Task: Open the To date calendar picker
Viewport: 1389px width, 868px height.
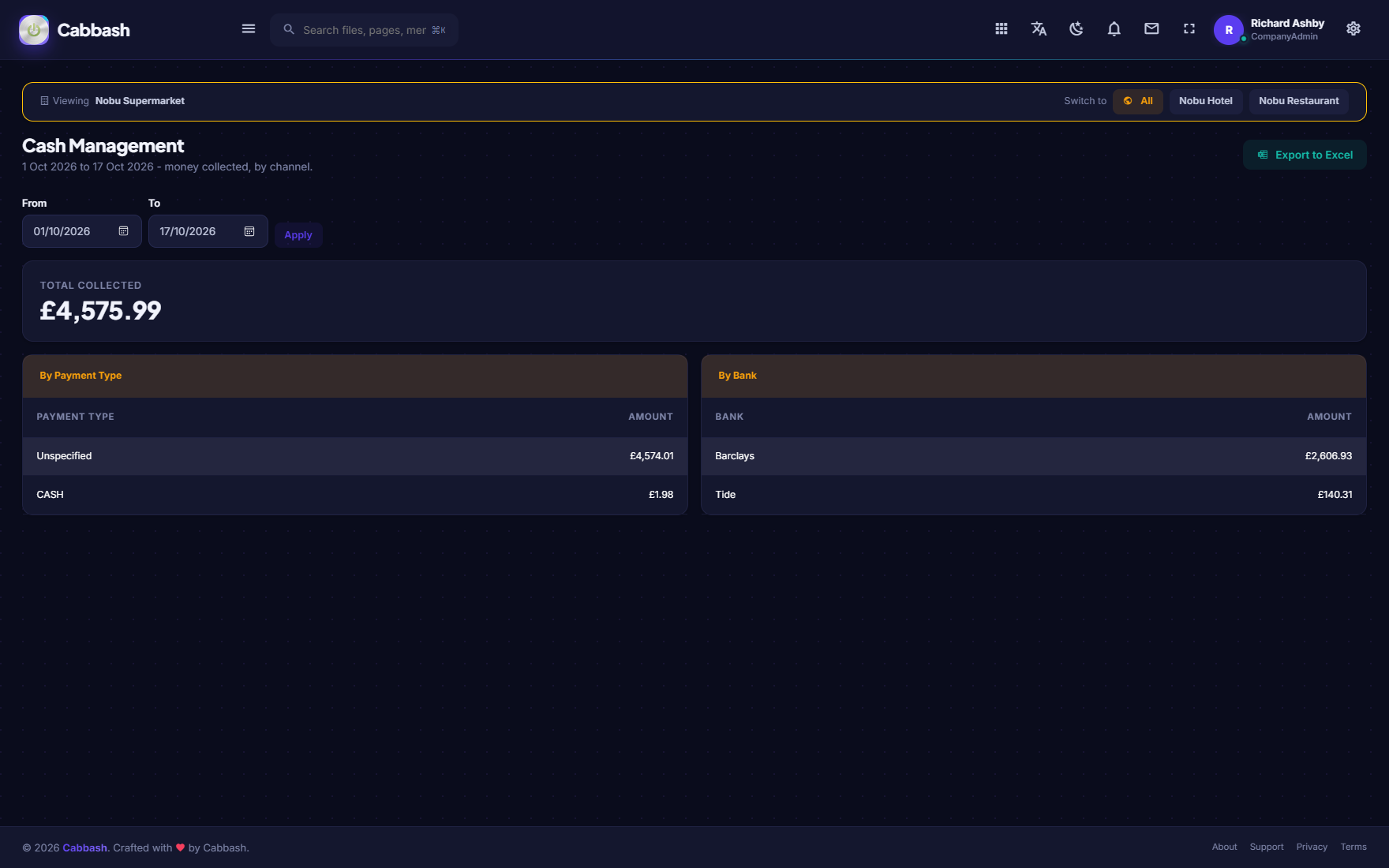Action: [x=249, y=231]
